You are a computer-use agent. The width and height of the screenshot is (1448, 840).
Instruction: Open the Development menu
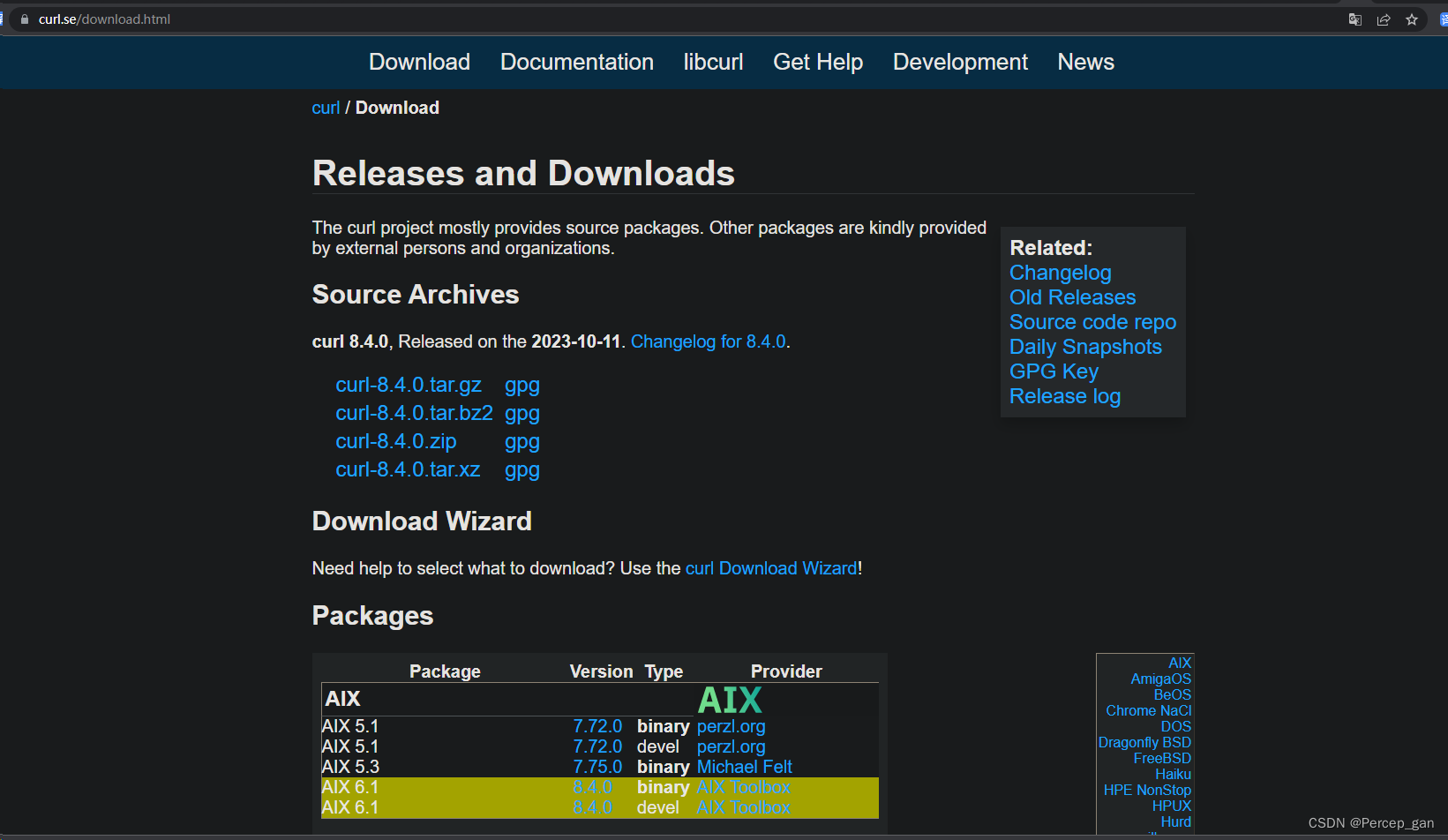tap(960, 62)
